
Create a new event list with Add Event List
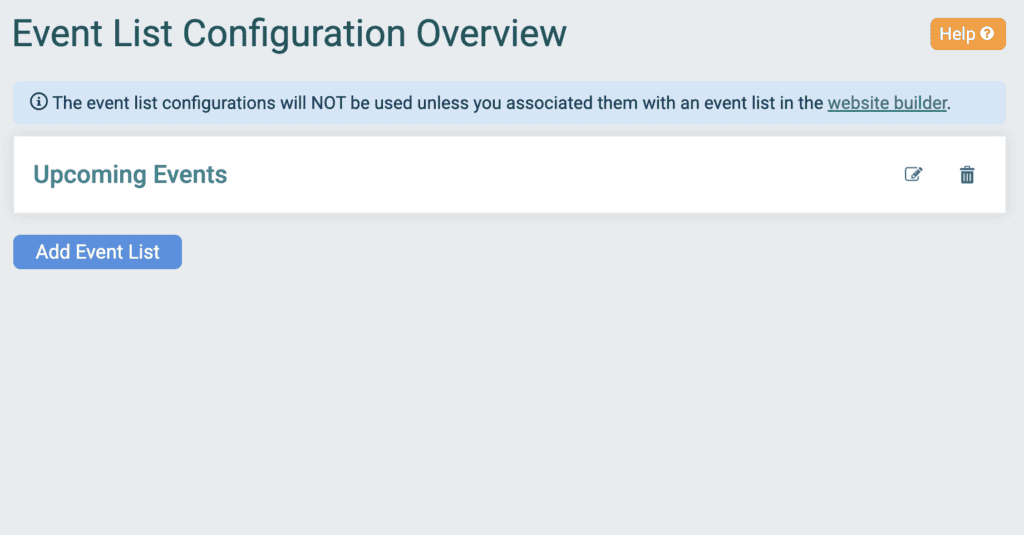point(97,251)
